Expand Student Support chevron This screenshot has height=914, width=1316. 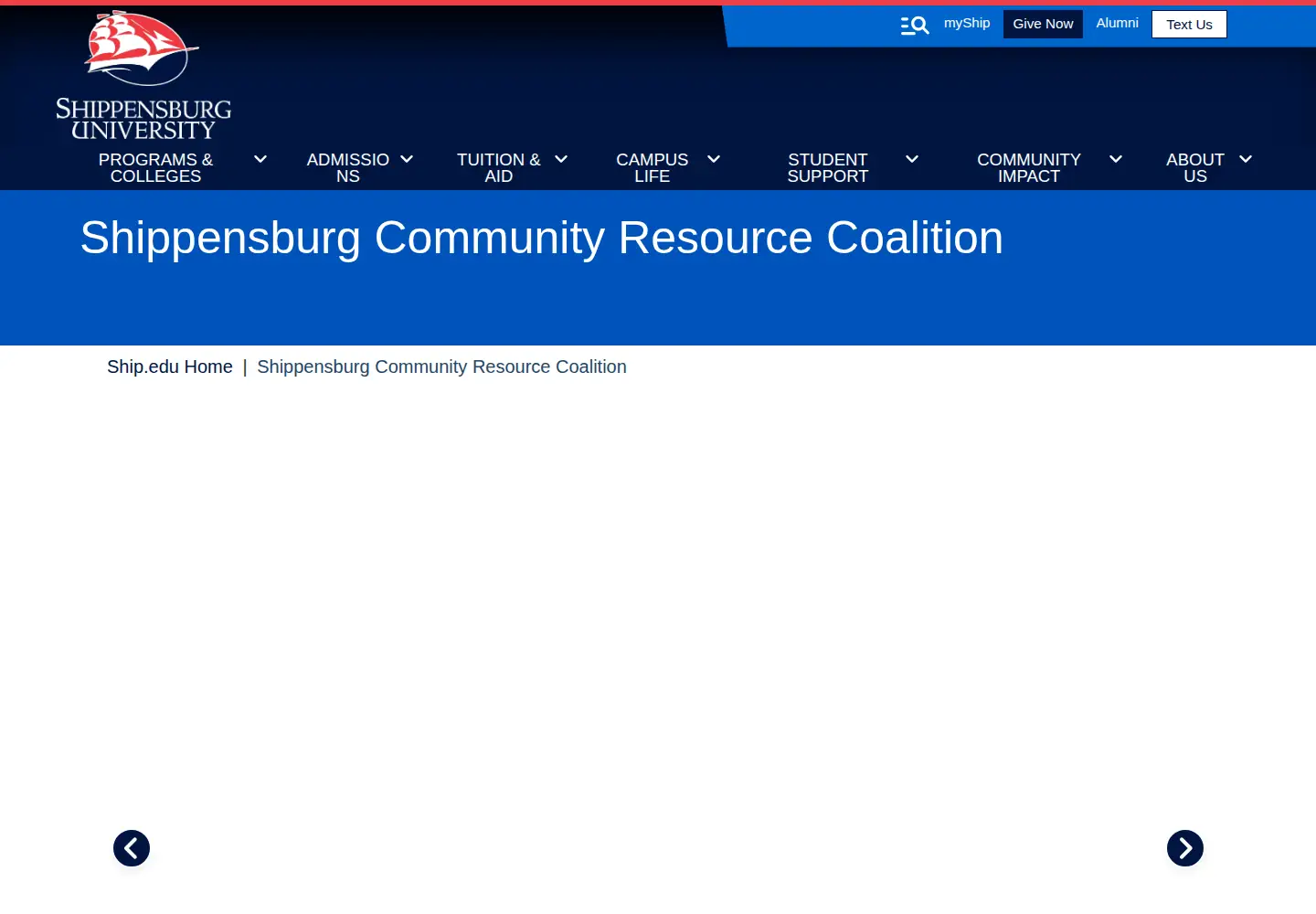click(x=912, y=159)
